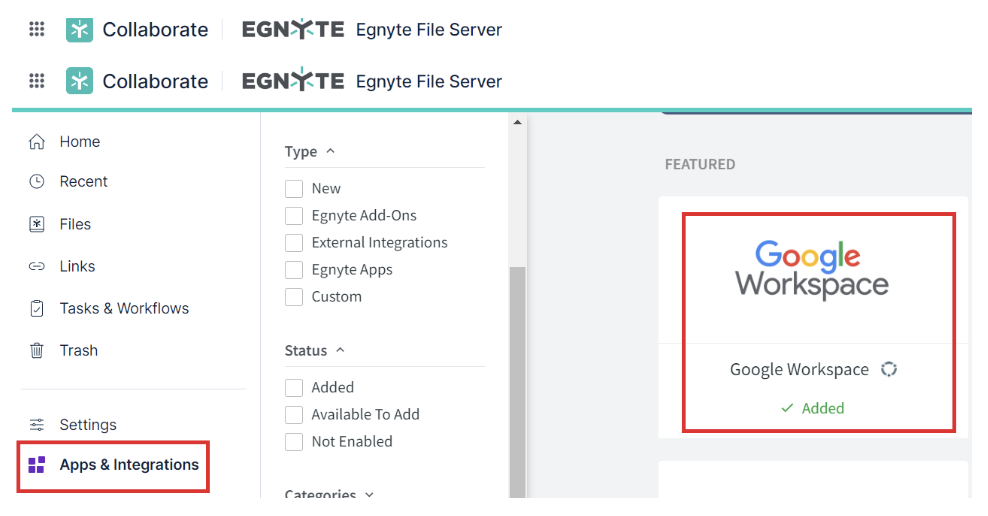Collapse the Status filter section
This screenshot has width=988, height=516.
click(x=340, y=350)
